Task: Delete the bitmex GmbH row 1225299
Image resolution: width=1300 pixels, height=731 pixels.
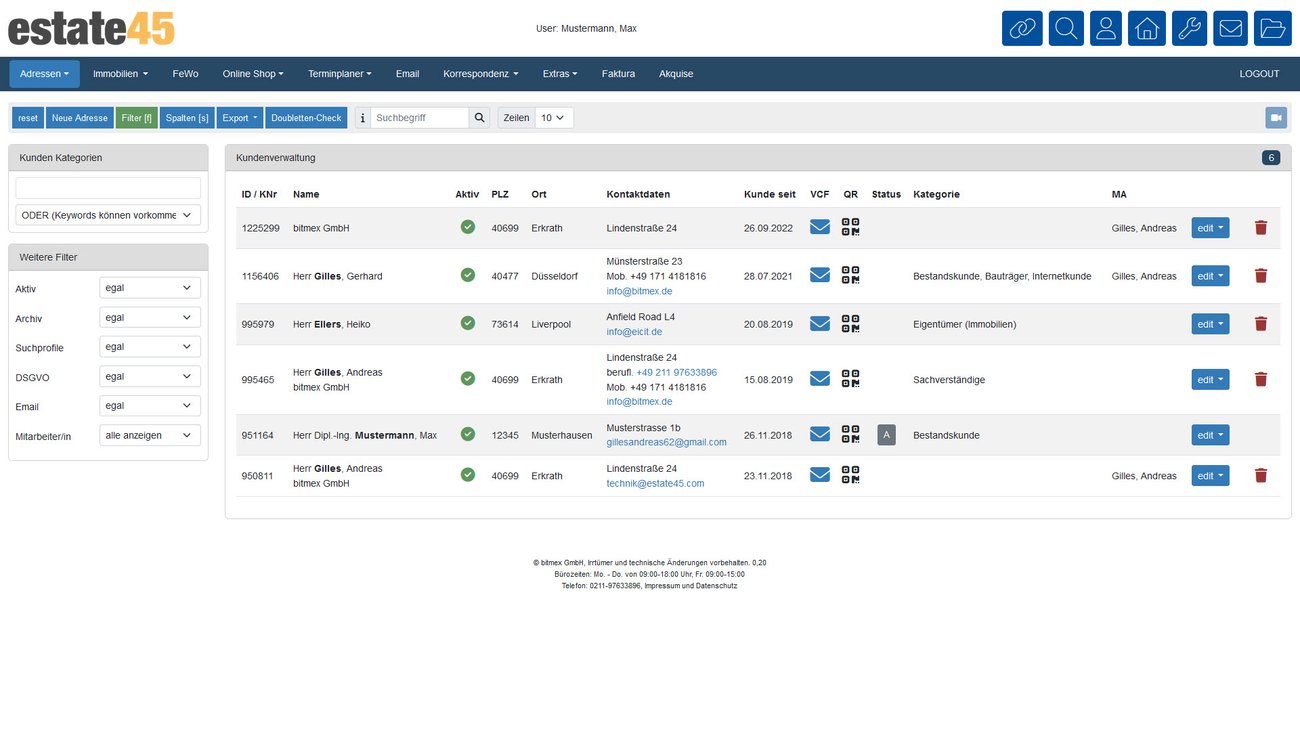Action: [x=1260, y=228]
